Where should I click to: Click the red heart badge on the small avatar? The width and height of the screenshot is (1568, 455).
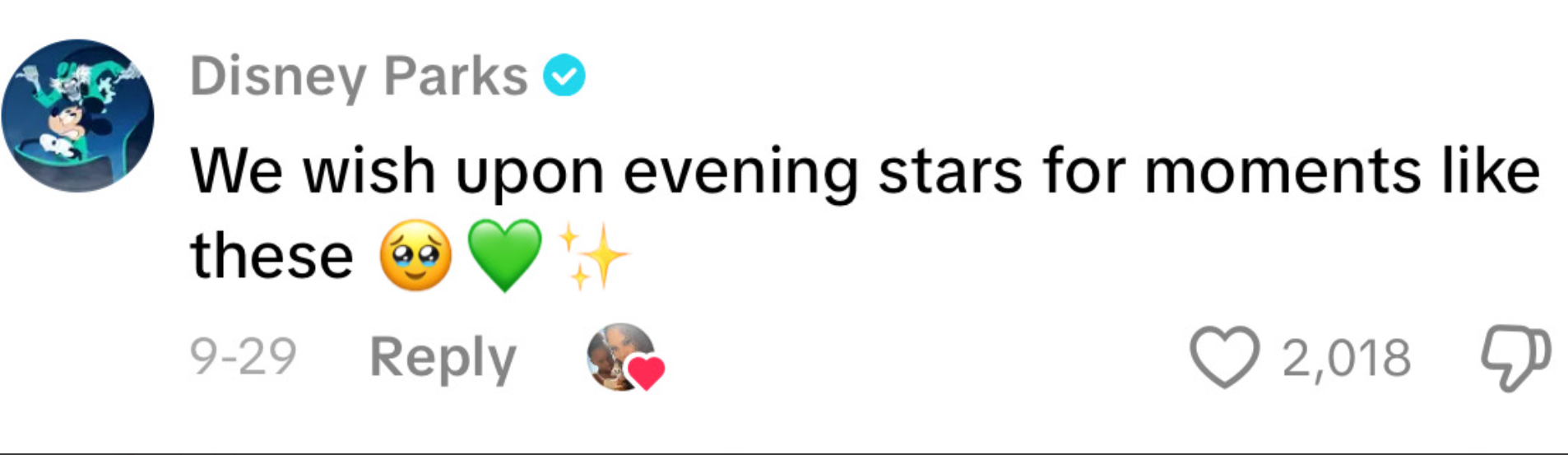[647, 373]
